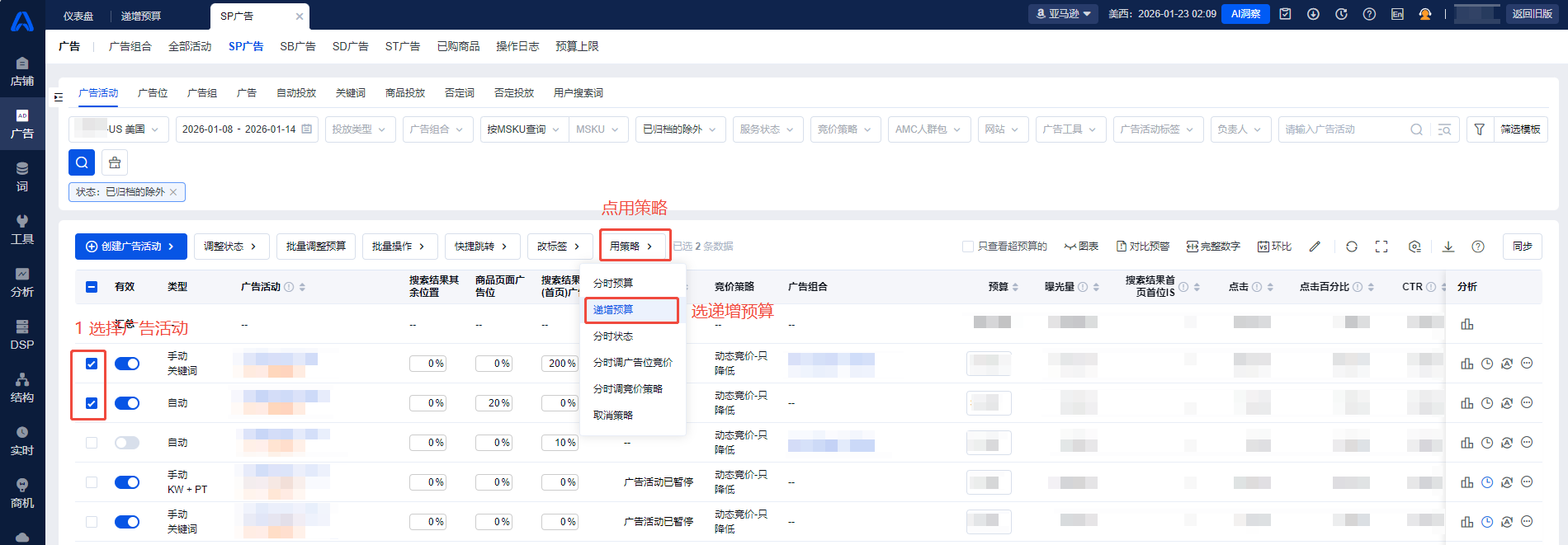Click the download icon in table toolbar
The height and width of the screenshot is (545, 1568).
[1448, 247]
